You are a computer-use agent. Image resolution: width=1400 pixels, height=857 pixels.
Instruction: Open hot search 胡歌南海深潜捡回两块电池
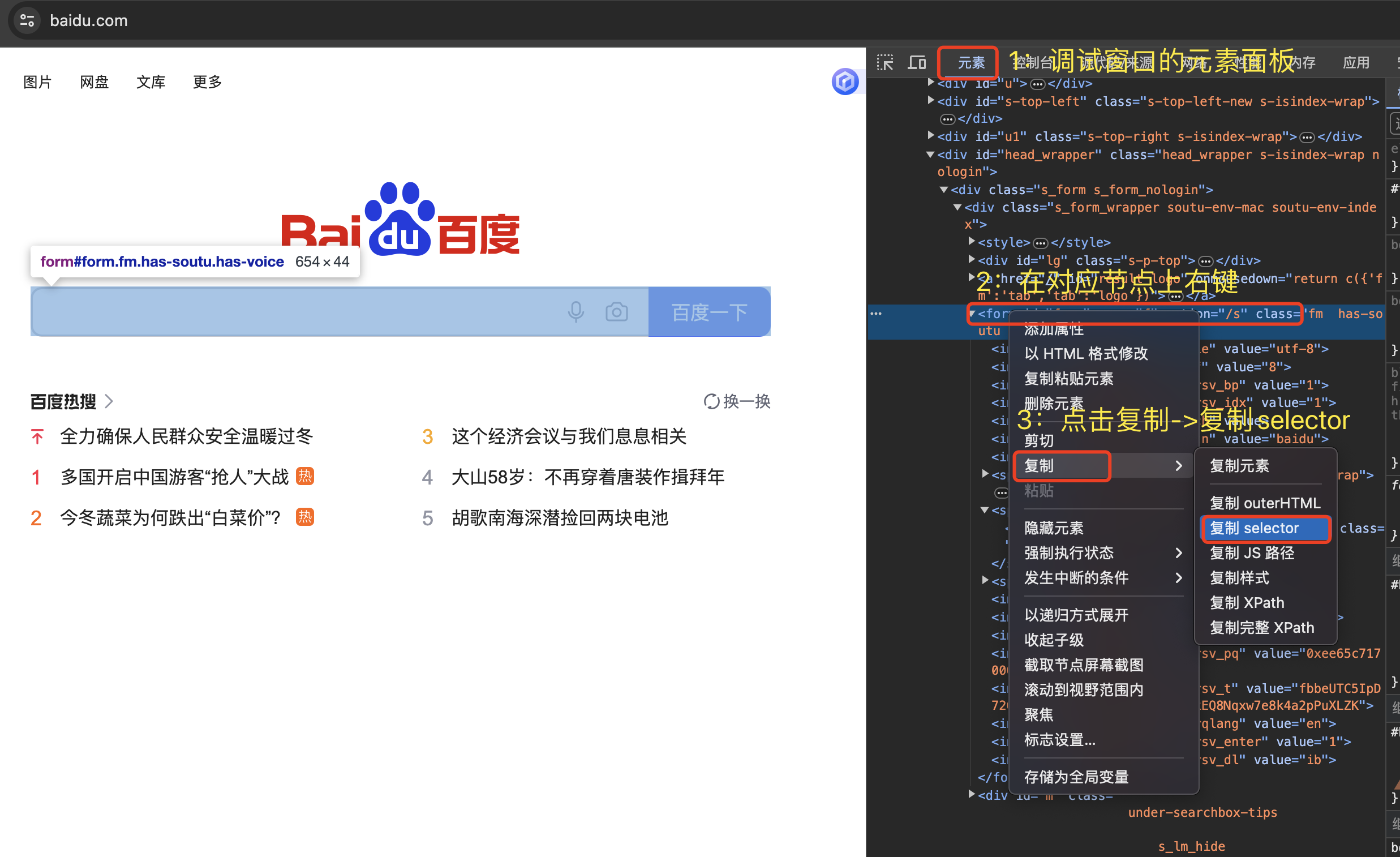(x=560, y=518)
